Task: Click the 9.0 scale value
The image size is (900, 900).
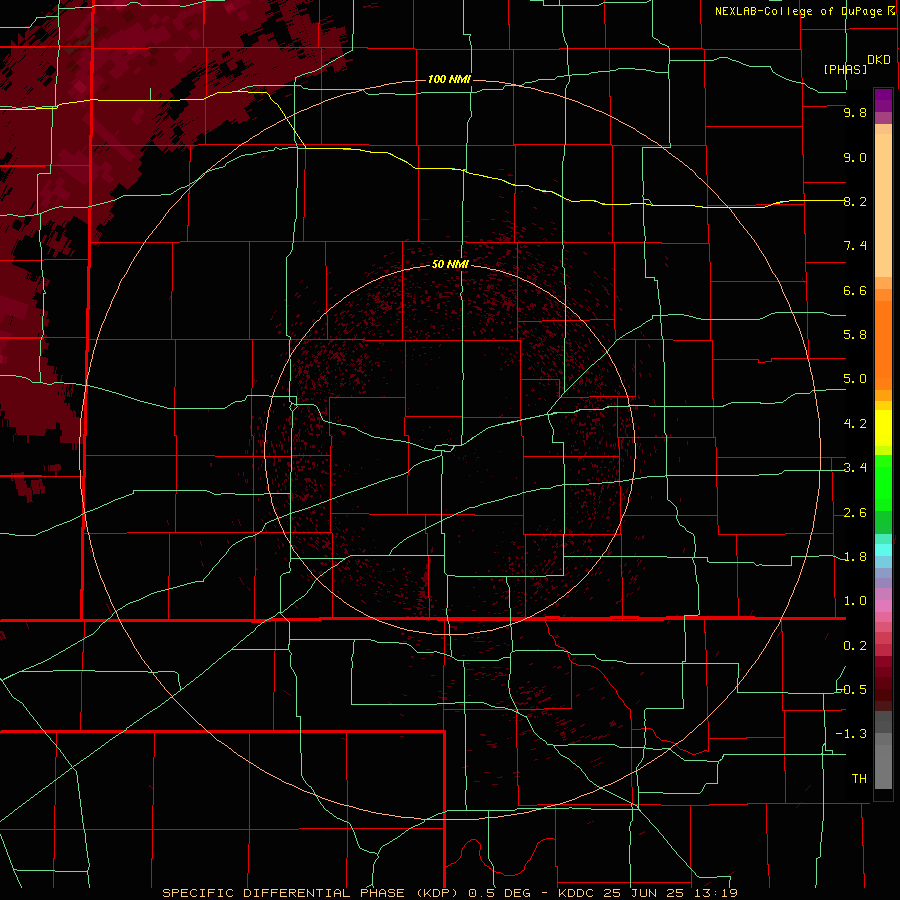Action: coord(855,157)
